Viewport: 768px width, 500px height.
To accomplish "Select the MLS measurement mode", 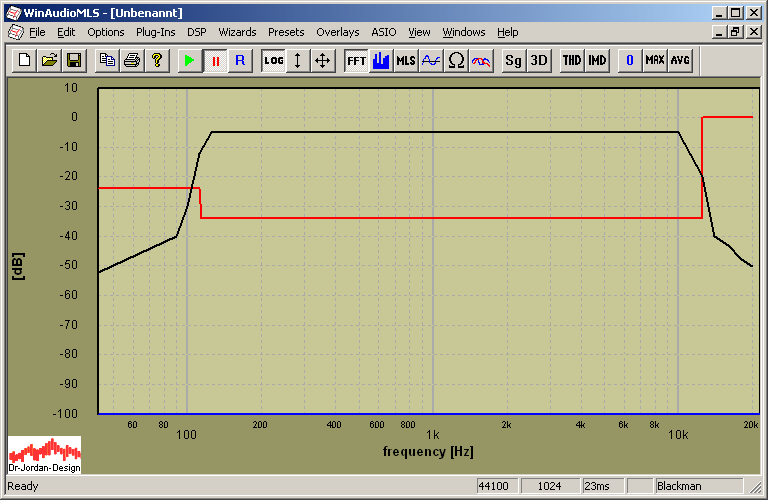I will (405, 60).
